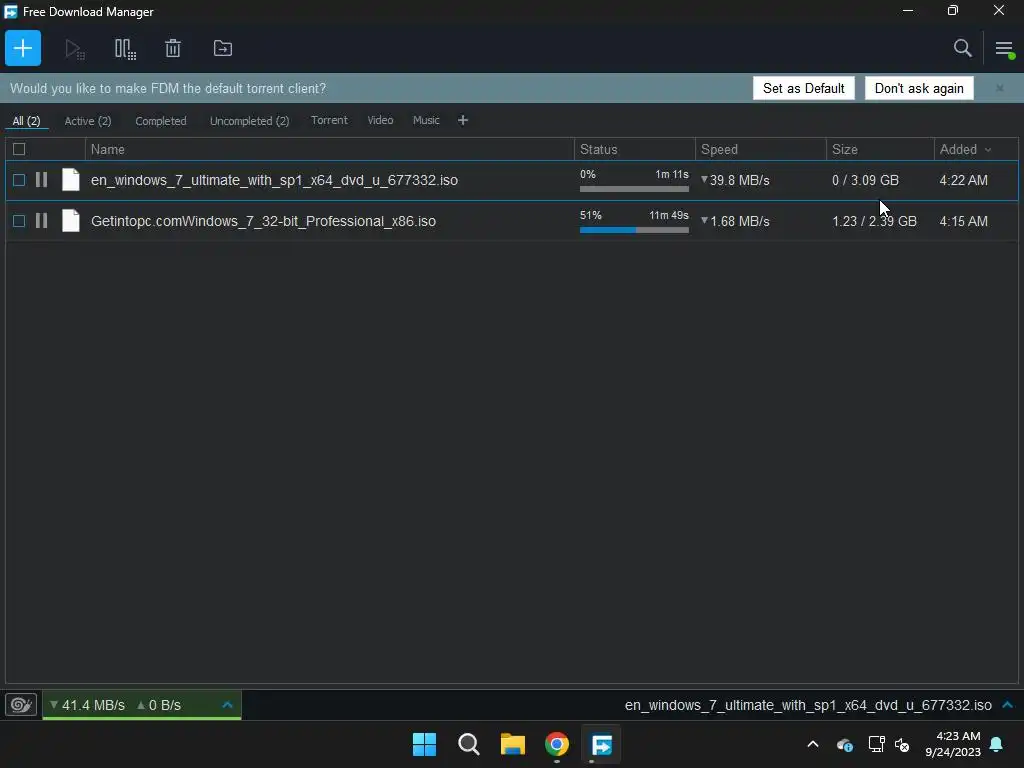Open the search magnifier in the FDM toolbar
This screenshot has height=768, width=1024.
(x=963, y=48)
